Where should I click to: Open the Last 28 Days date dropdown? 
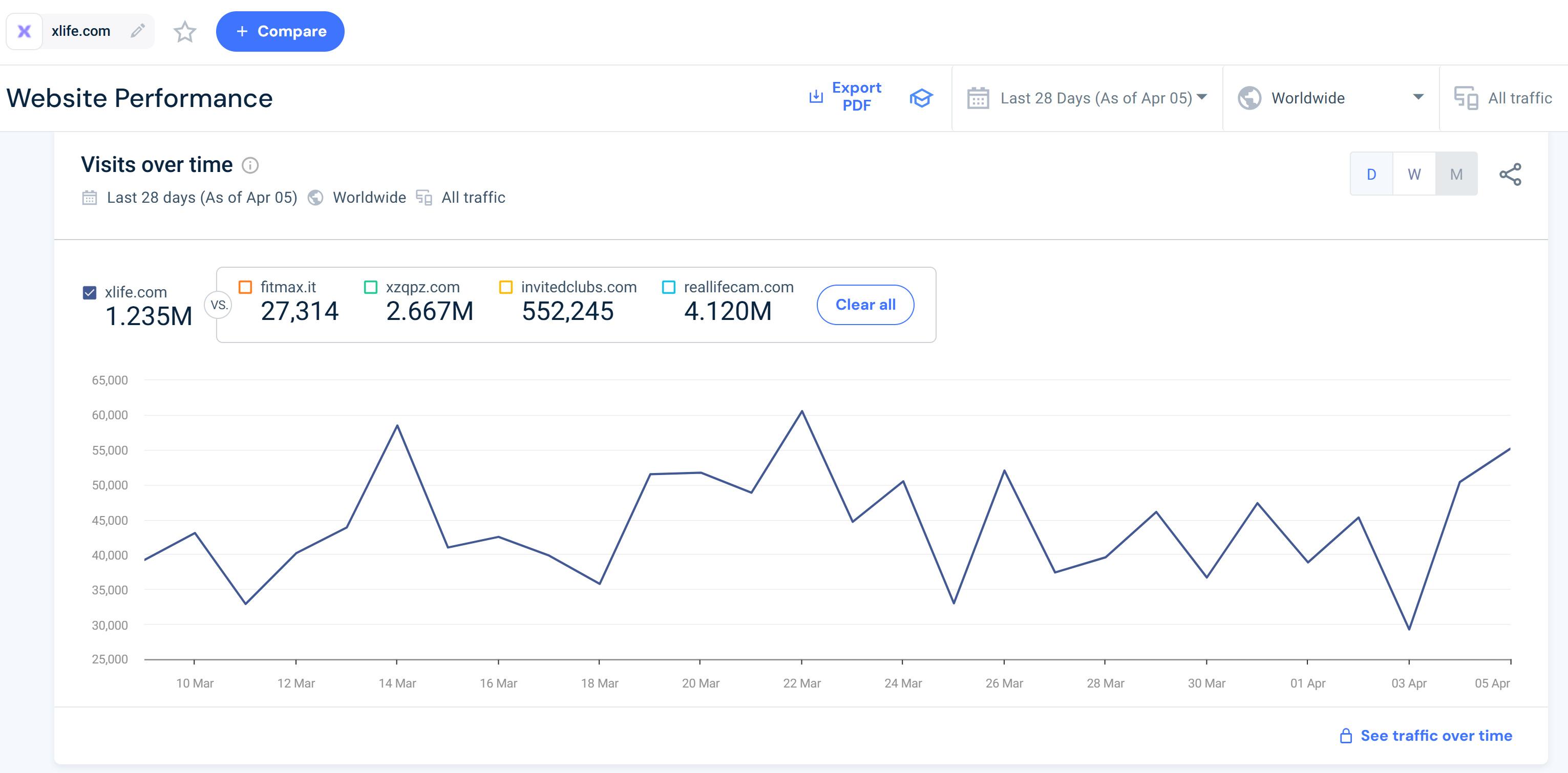pyautogui.click(x=1087, y=98)
